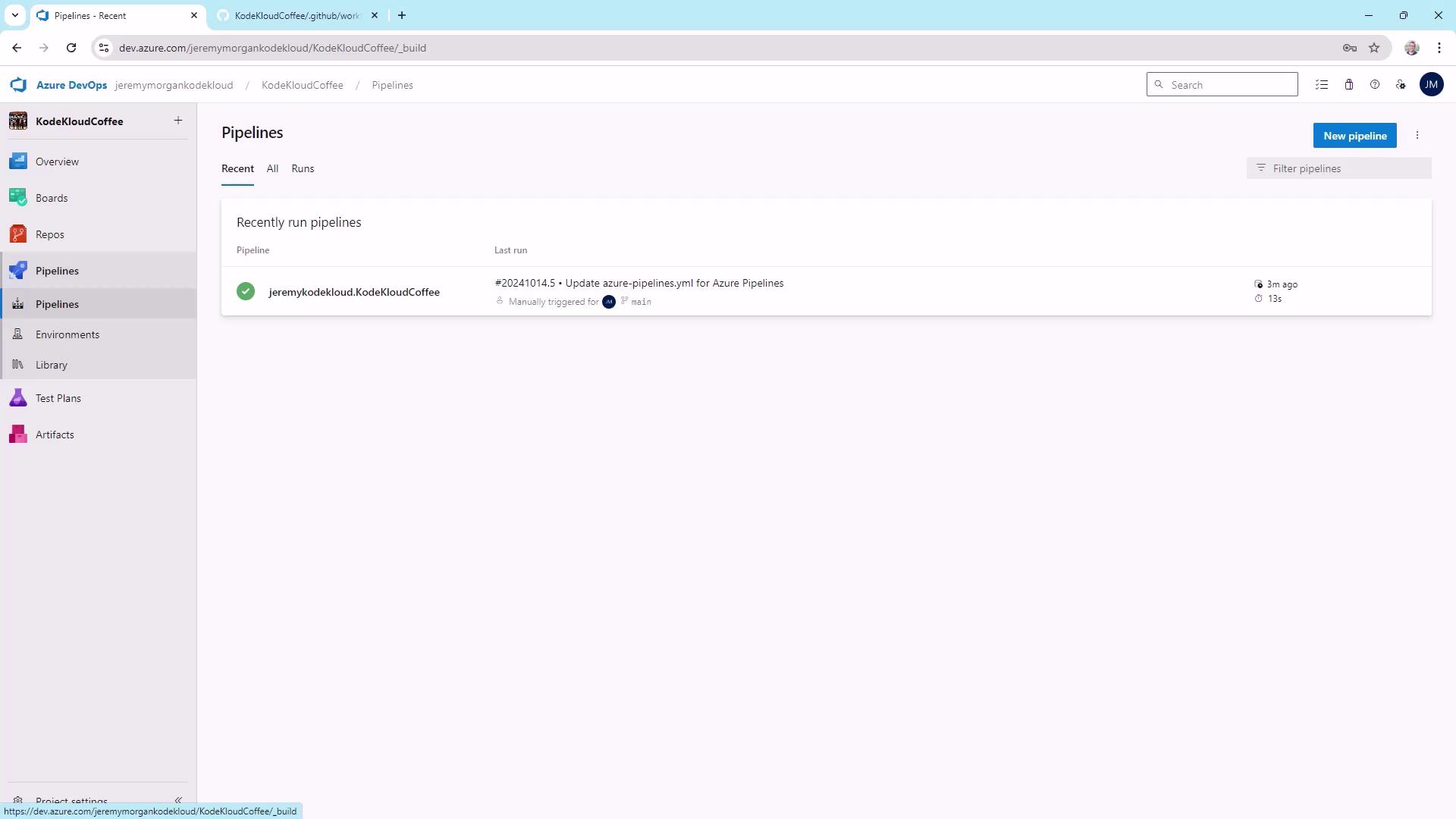Screen dimensions: 1456x819
Task: Expand the plus menu next to KodeKloudCoffee
Action: 178,121
